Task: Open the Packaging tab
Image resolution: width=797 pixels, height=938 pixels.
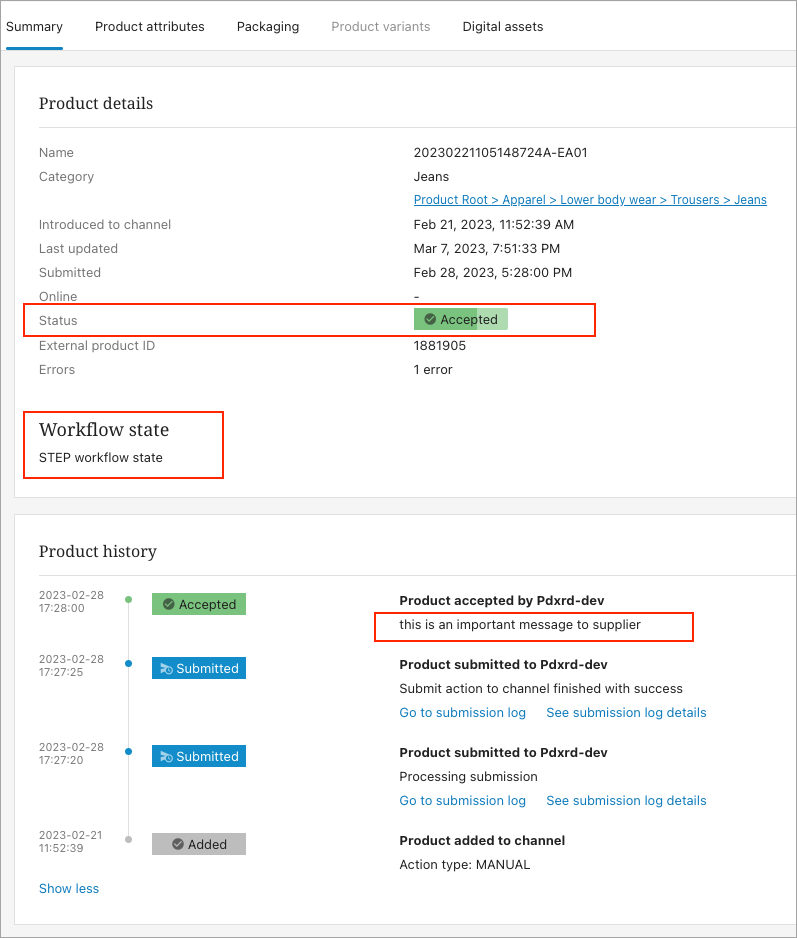Action: click(267, 26)
